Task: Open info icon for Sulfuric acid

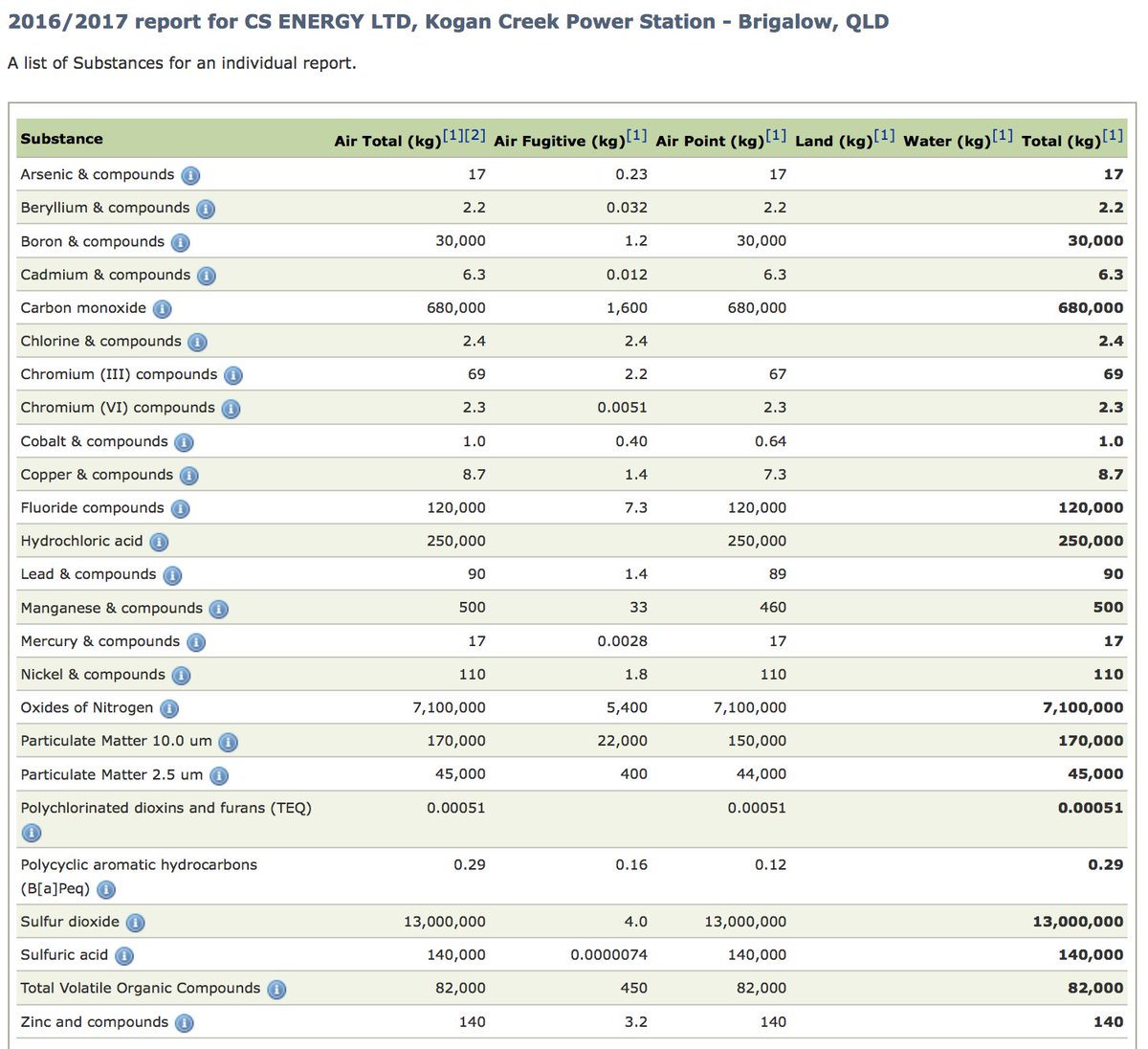Action: [124, 956]
